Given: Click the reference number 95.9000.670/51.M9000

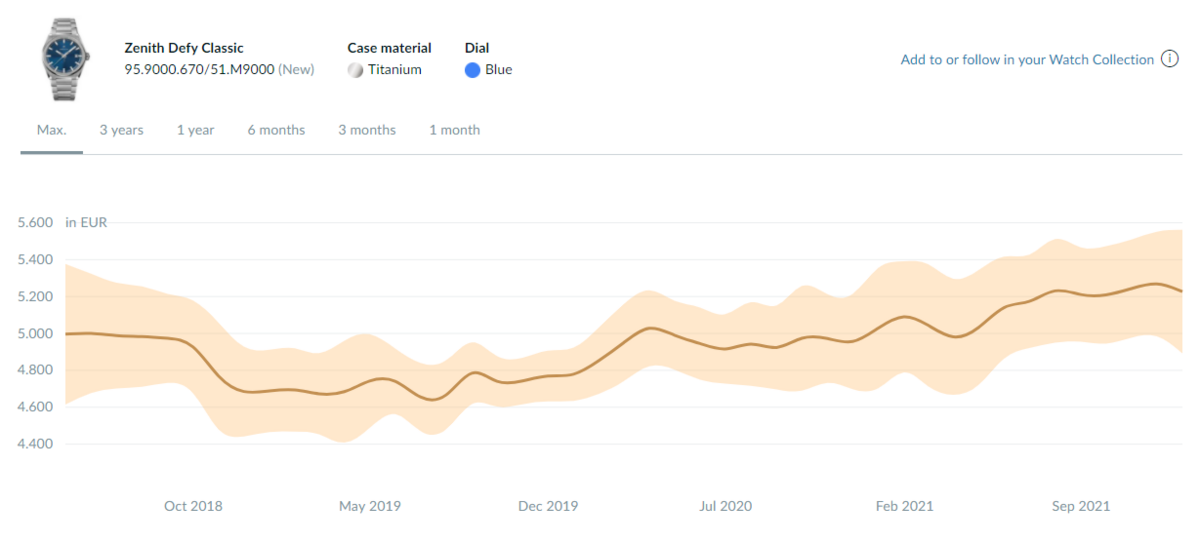Looking at the screenshot, I should (x=199, y=70).
